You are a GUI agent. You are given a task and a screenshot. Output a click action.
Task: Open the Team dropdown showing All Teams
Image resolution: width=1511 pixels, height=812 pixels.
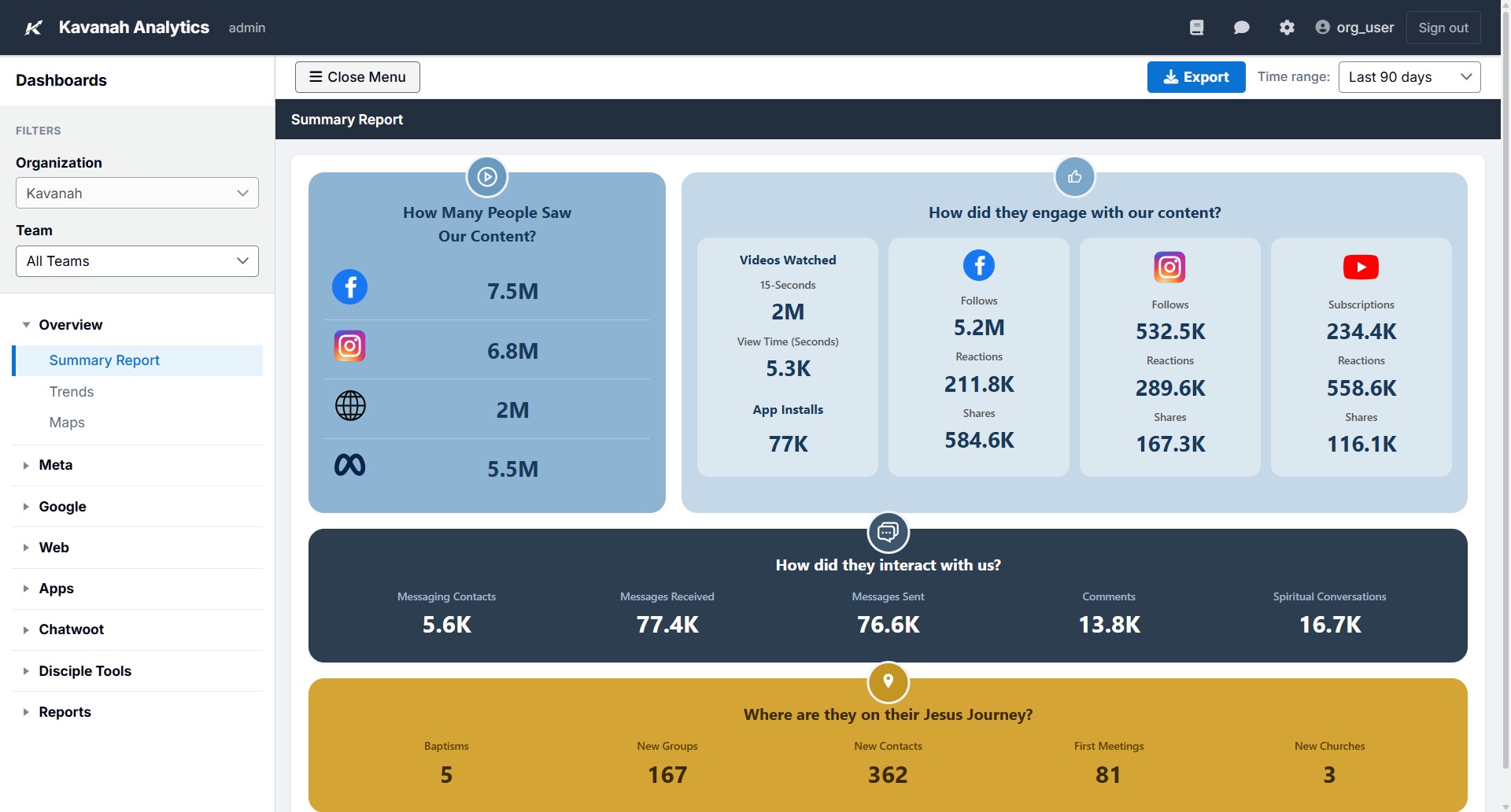click(x=137, y=261)
